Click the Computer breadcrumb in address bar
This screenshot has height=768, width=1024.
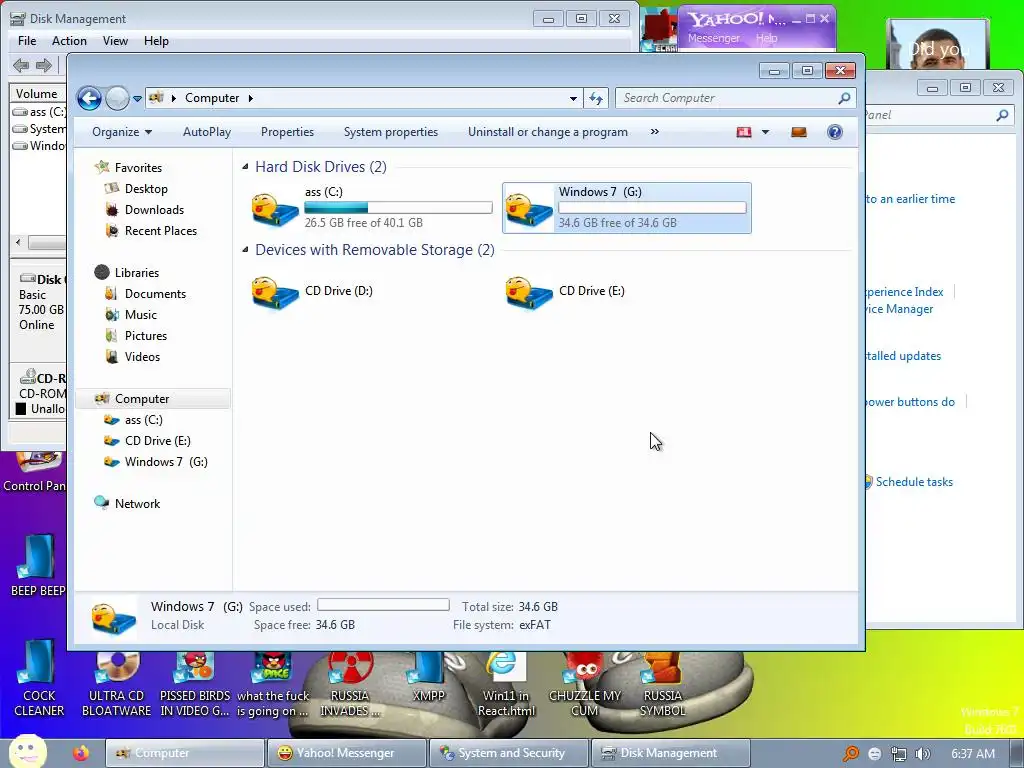tap(212, 98)
